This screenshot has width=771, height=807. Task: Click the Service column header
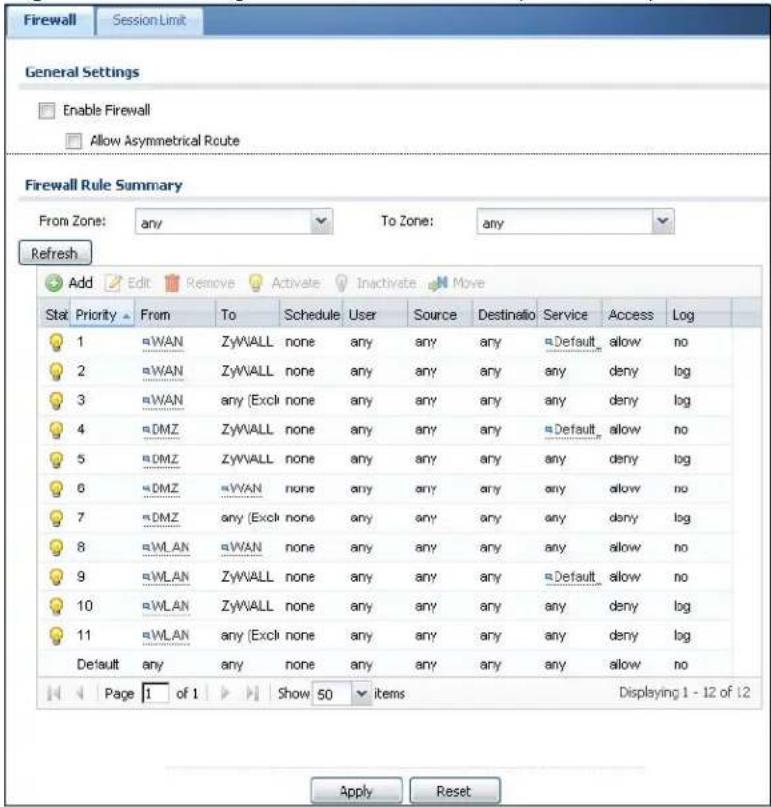click(x=570, y=314)
